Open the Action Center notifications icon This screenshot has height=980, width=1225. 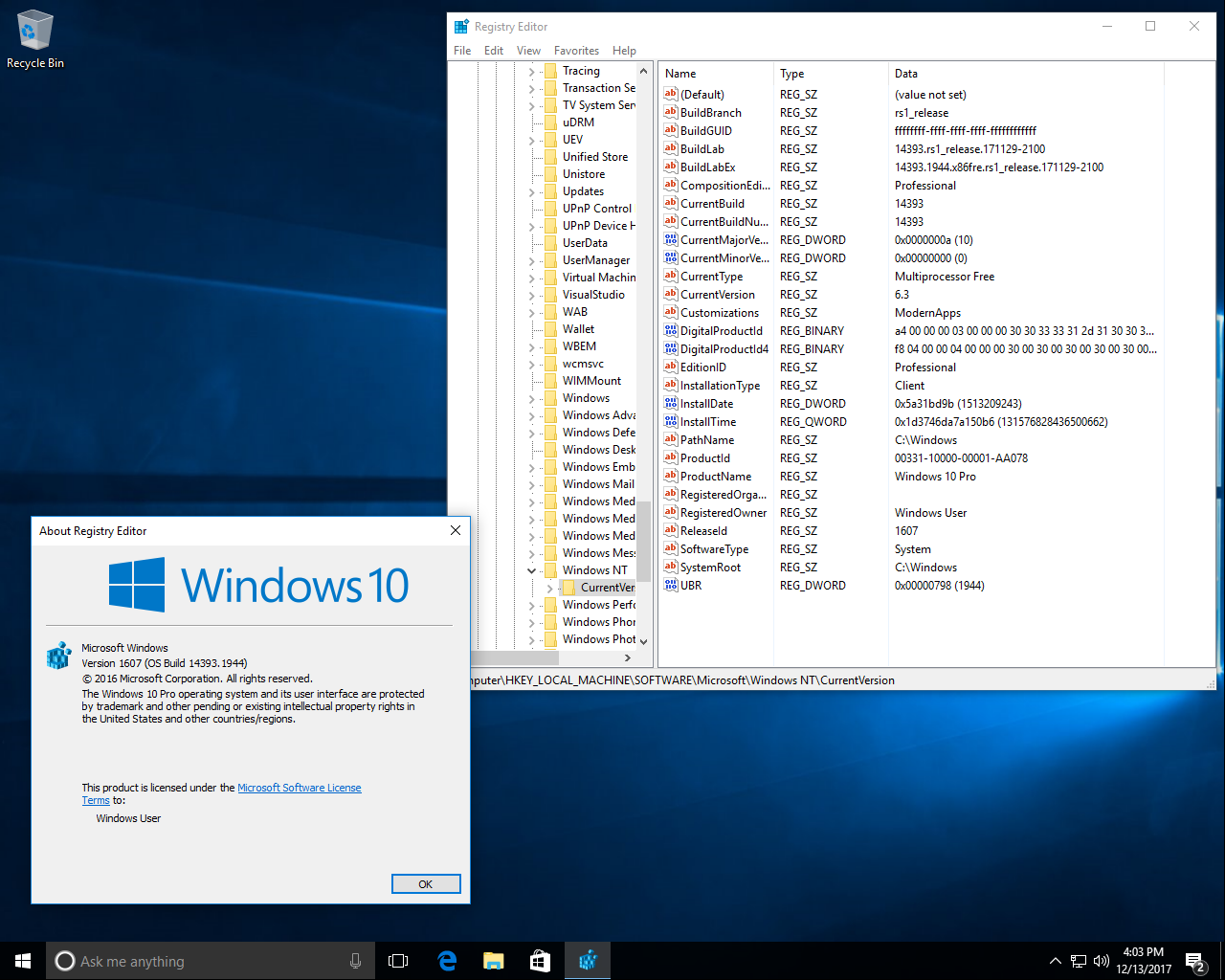point(1194,961)
